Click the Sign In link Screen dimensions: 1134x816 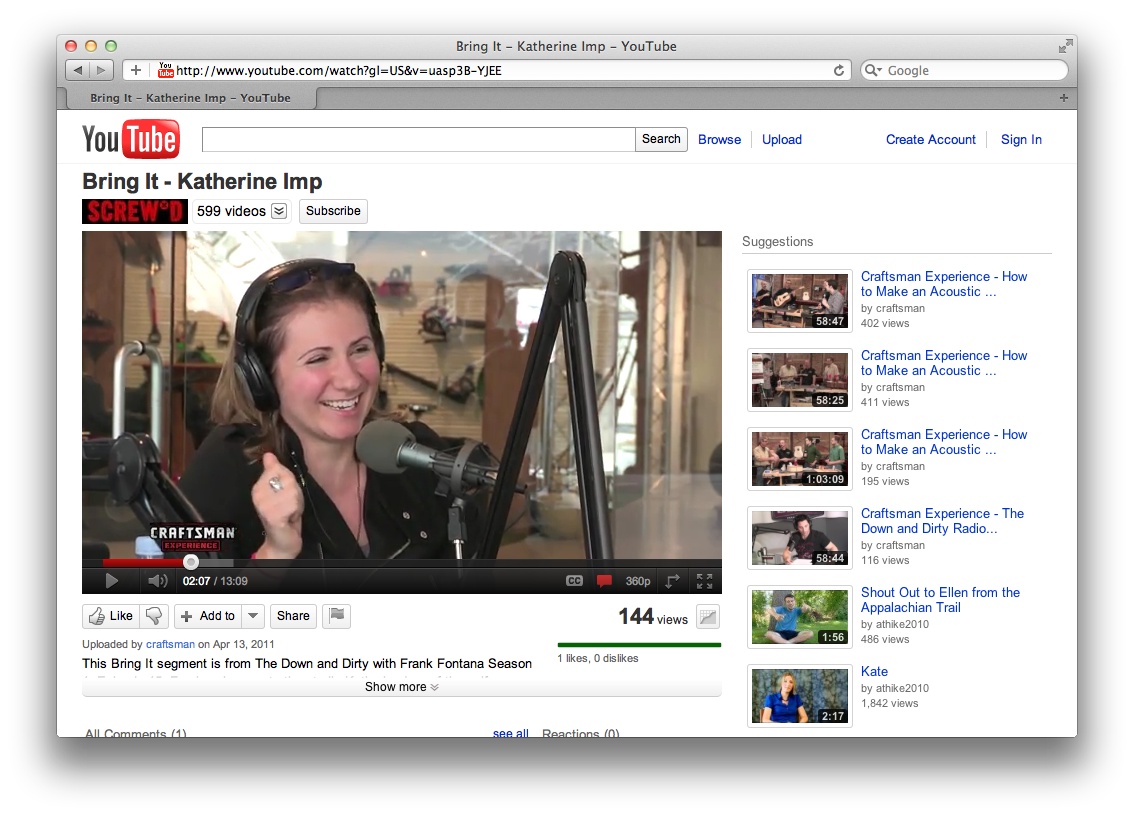pos(1021,140)
